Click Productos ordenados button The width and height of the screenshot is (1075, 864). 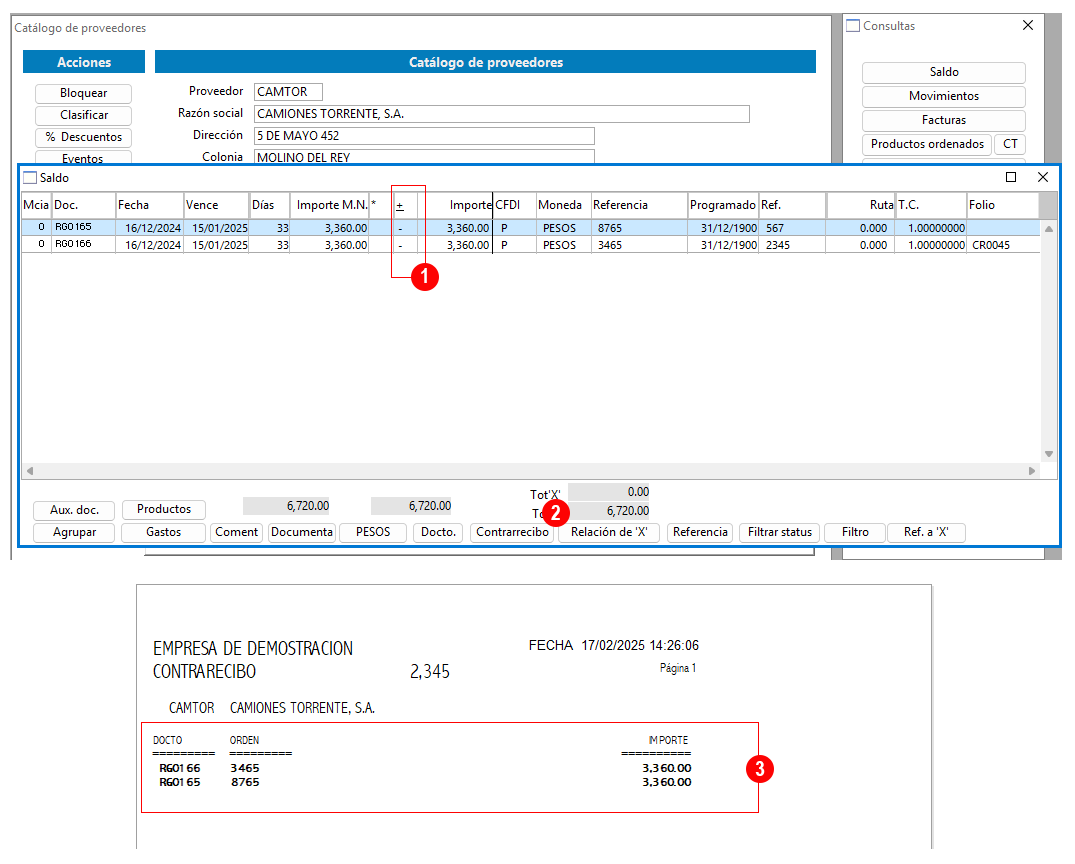pyautogui.click(x=927, y=144)
